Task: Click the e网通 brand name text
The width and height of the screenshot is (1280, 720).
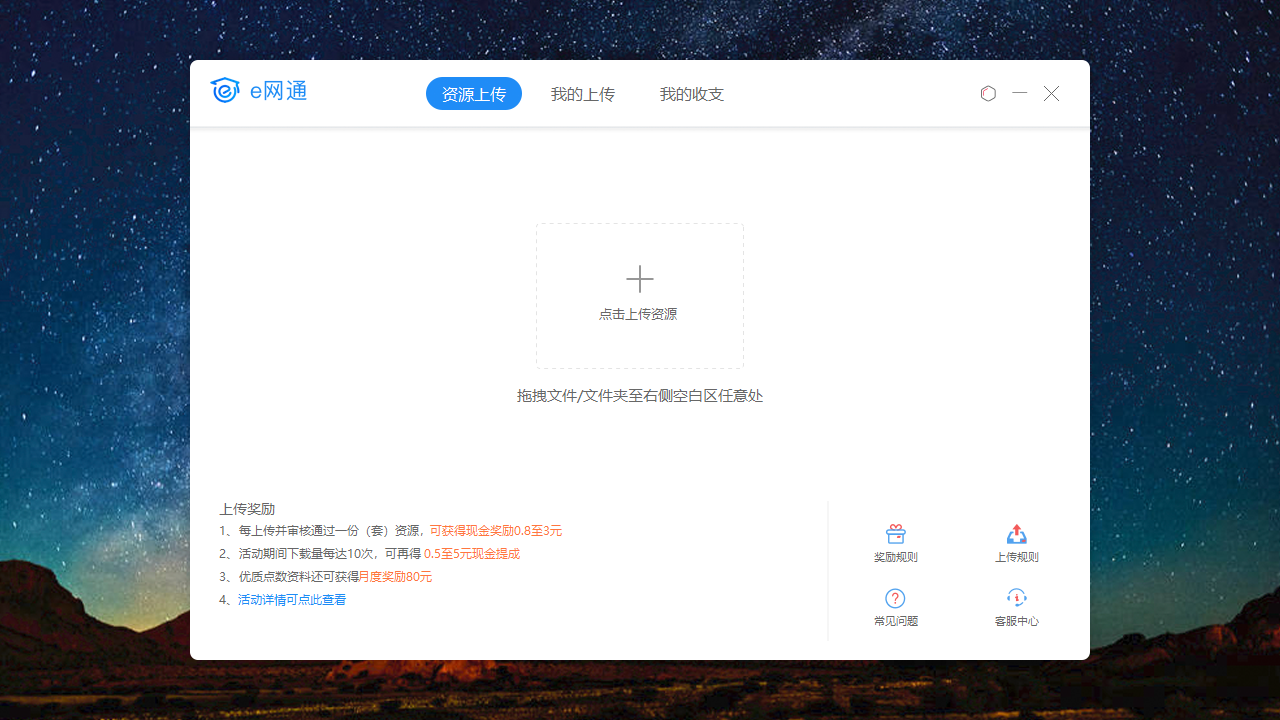Action: (x=278, y=92)
